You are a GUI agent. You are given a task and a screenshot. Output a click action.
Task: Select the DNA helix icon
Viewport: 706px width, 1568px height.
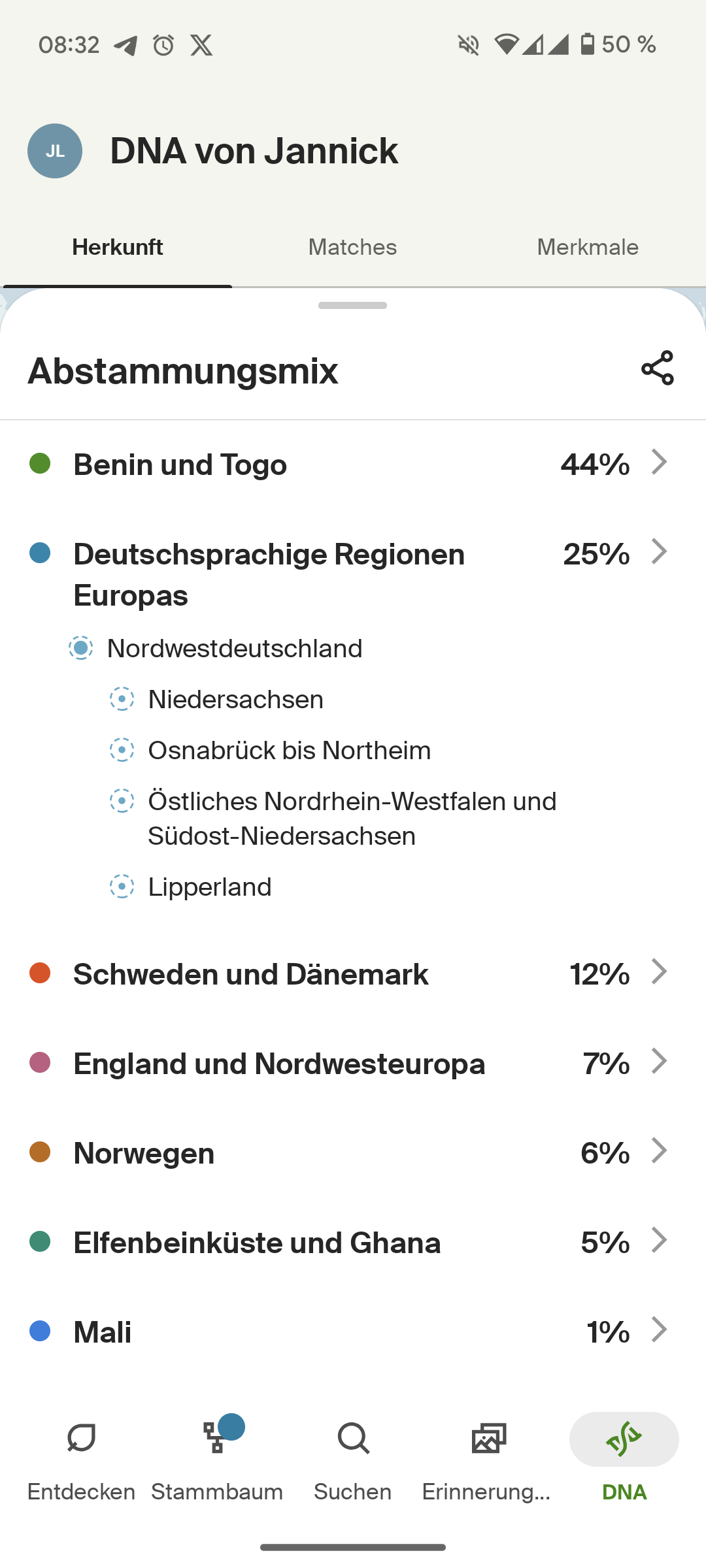tap(624, 1439)
